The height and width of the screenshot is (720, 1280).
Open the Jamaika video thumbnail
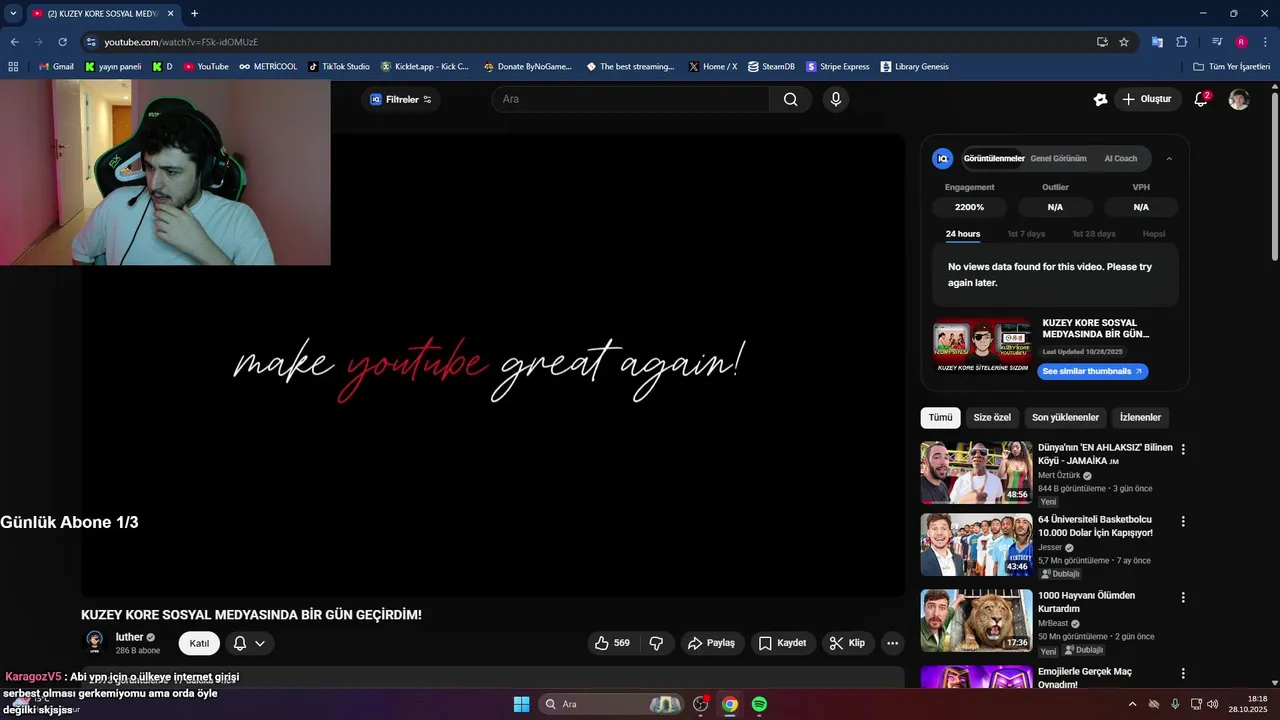(976, 472)
